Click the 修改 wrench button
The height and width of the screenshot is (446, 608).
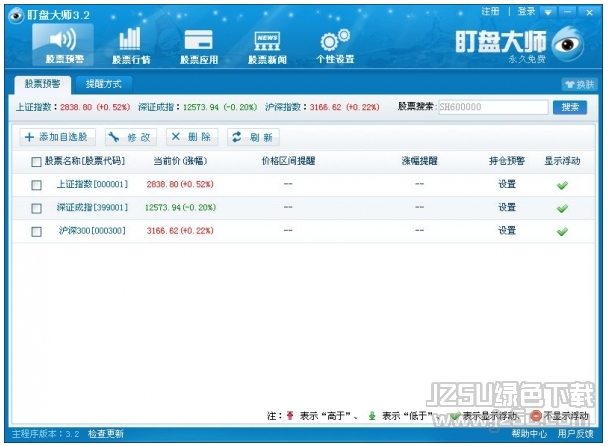pos(131,137)
